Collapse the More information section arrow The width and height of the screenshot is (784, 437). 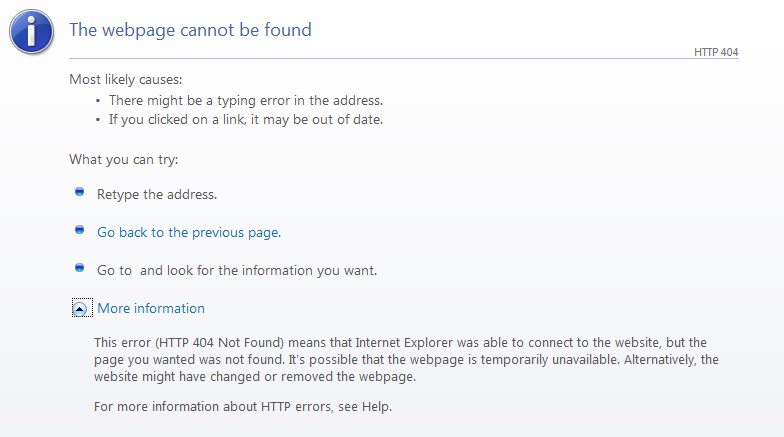pyautogui.click(x=80, y=309)
